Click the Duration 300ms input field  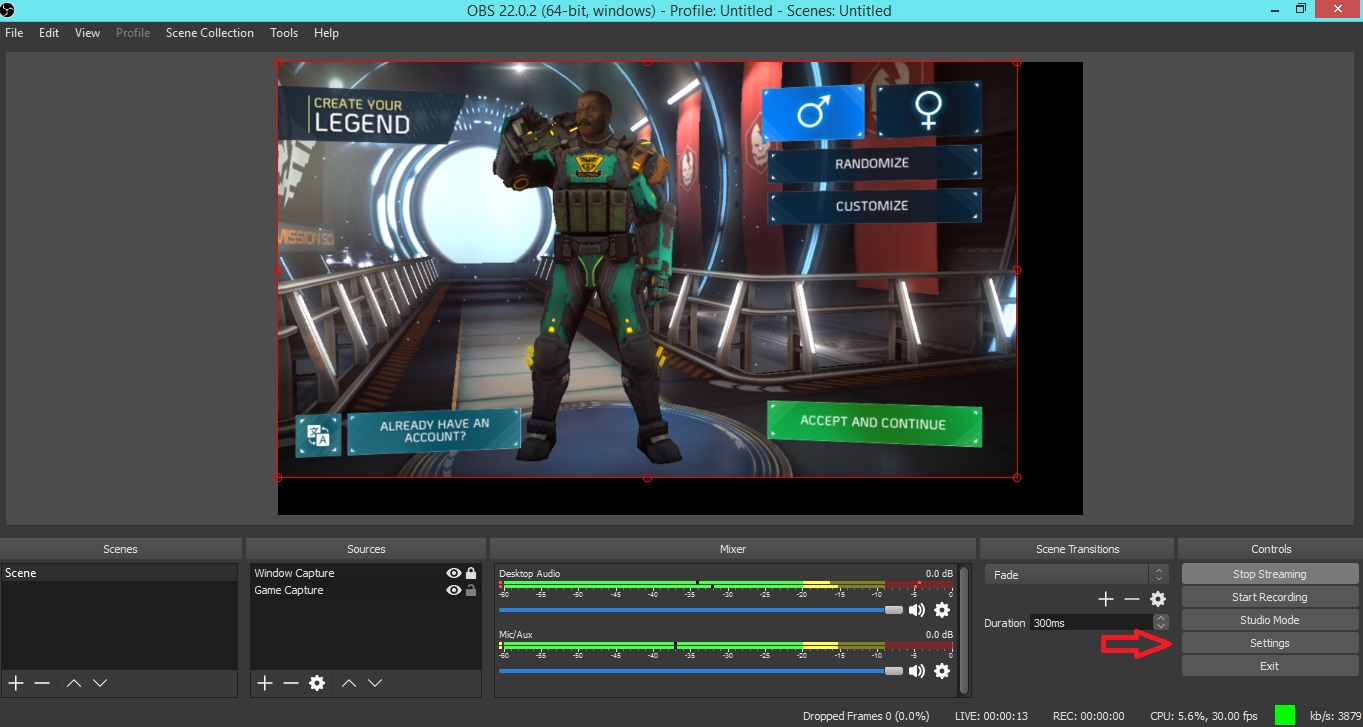[1091, 623]
